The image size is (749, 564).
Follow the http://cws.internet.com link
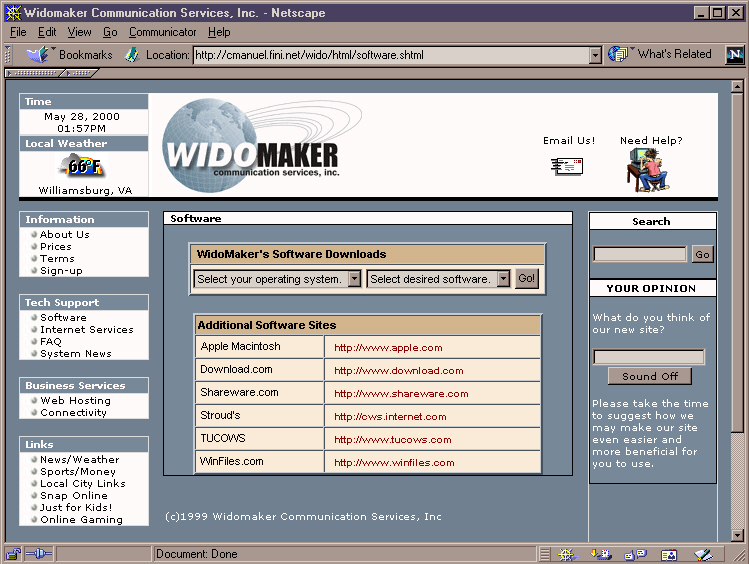[x=390, y=416]
